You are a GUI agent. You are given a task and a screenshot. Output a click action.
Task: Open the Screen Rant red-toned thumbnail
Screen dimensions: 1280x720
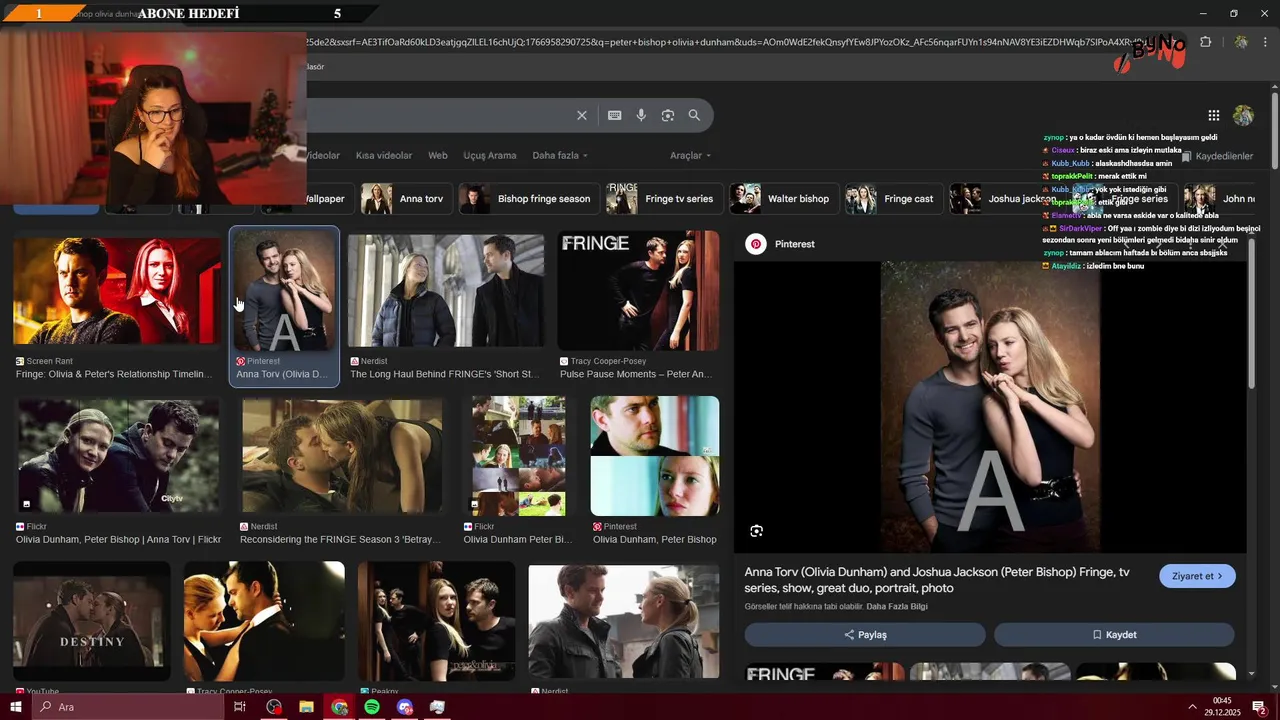coord(117,291)
